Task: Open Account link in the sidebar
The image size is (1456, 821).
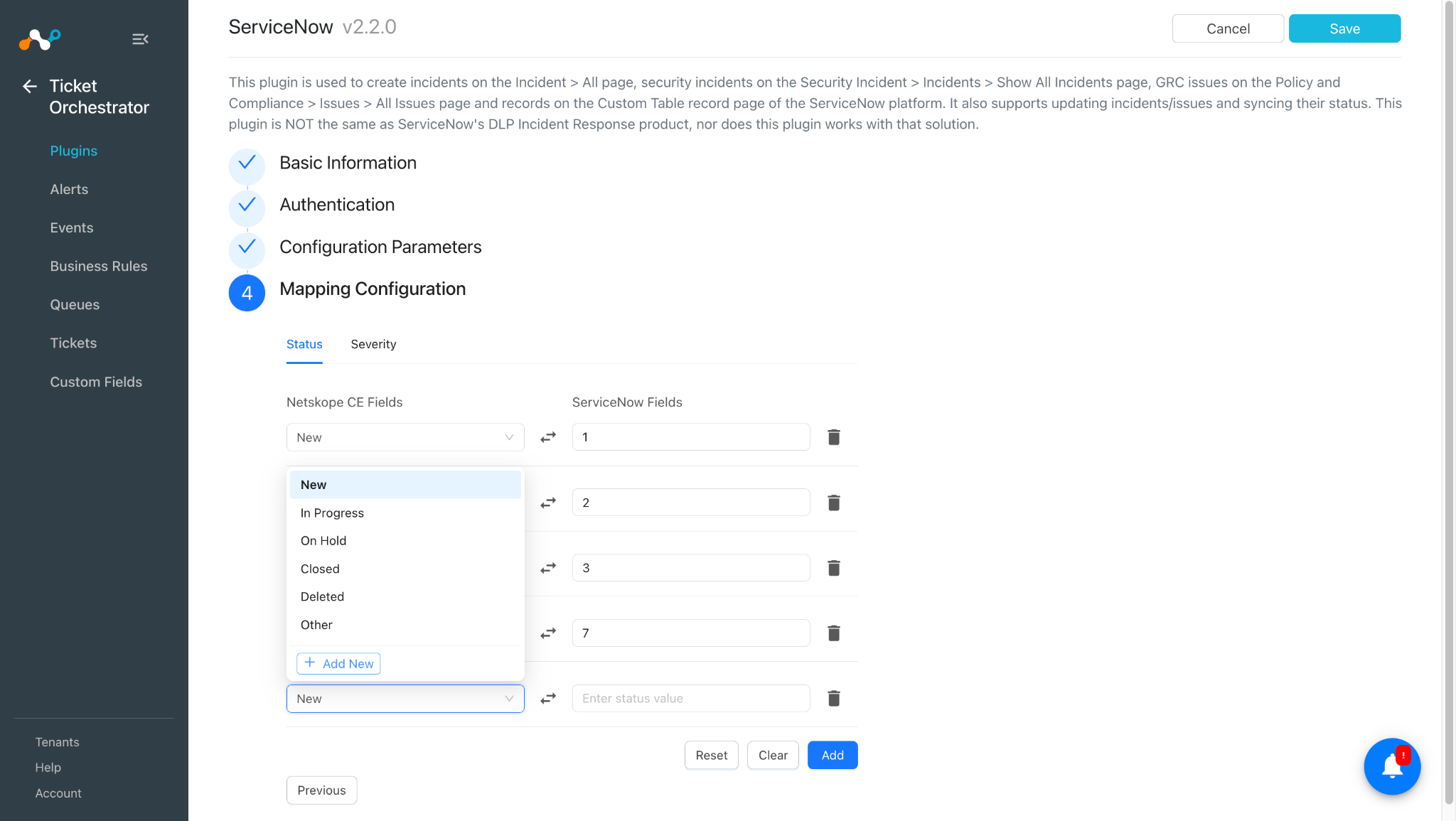Action: coord(58,793)
